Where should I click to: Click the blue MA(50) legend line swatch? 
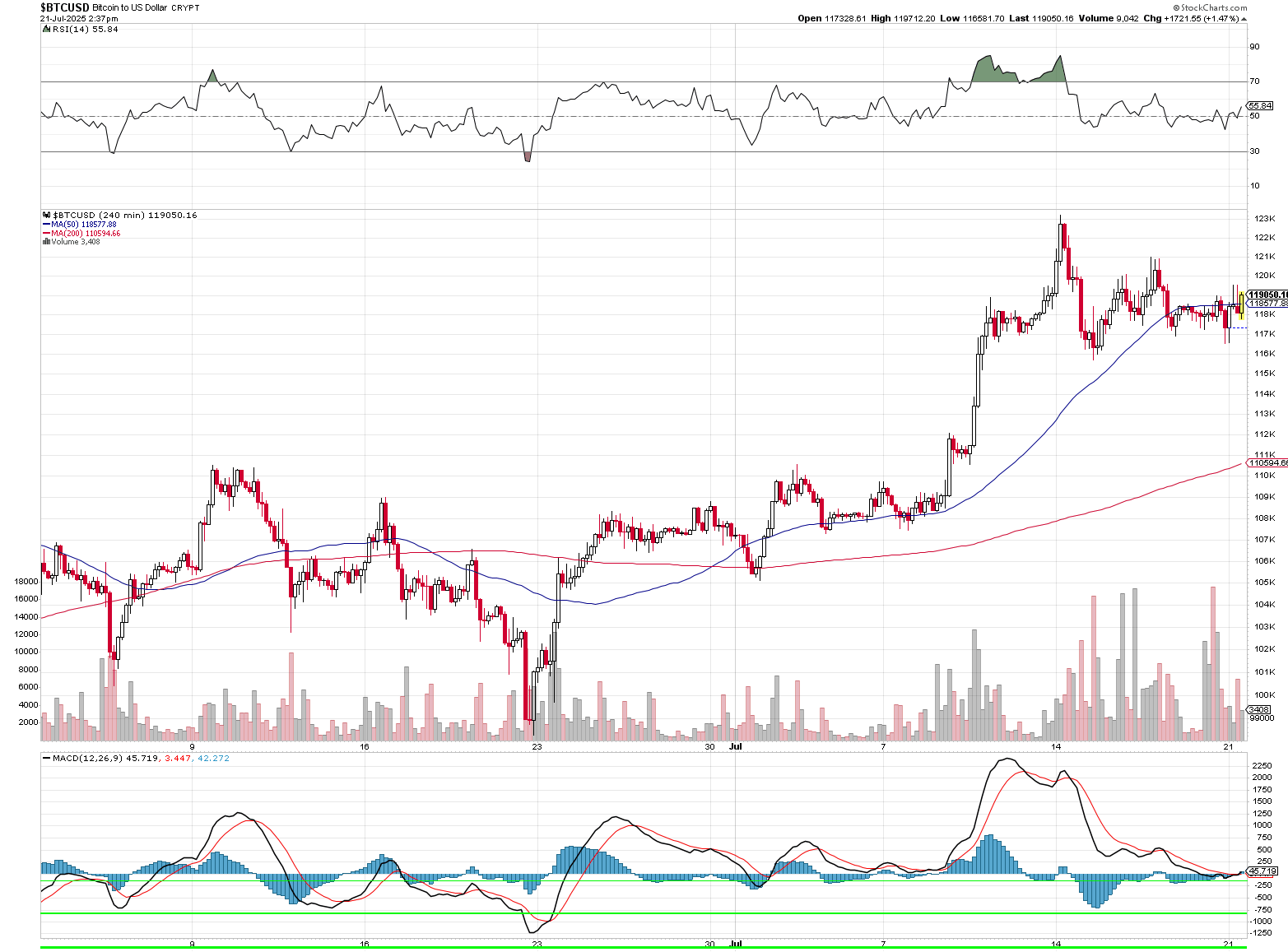[46, 225]
